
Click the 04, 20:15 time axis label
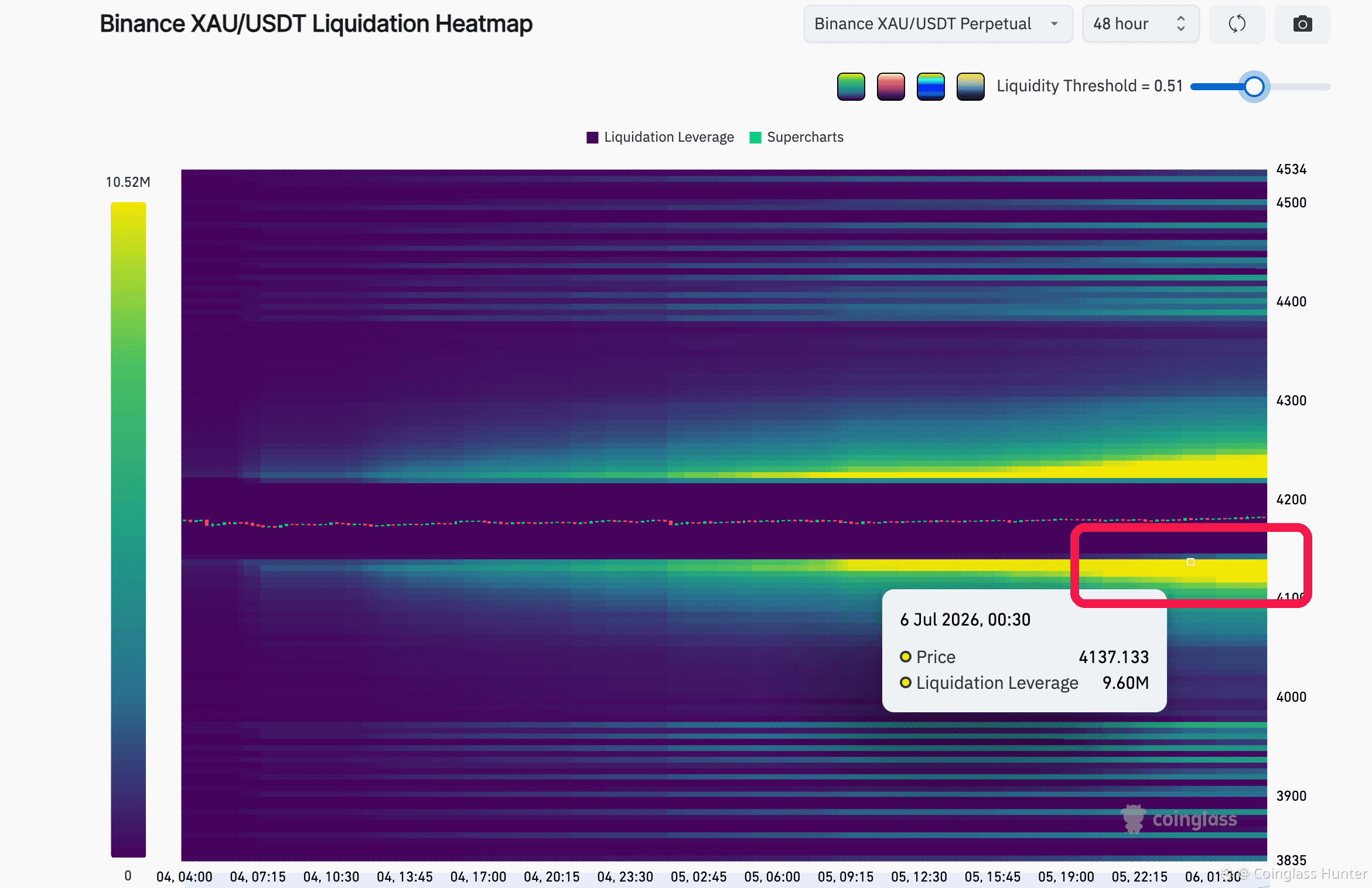click(x=552, y=877)
